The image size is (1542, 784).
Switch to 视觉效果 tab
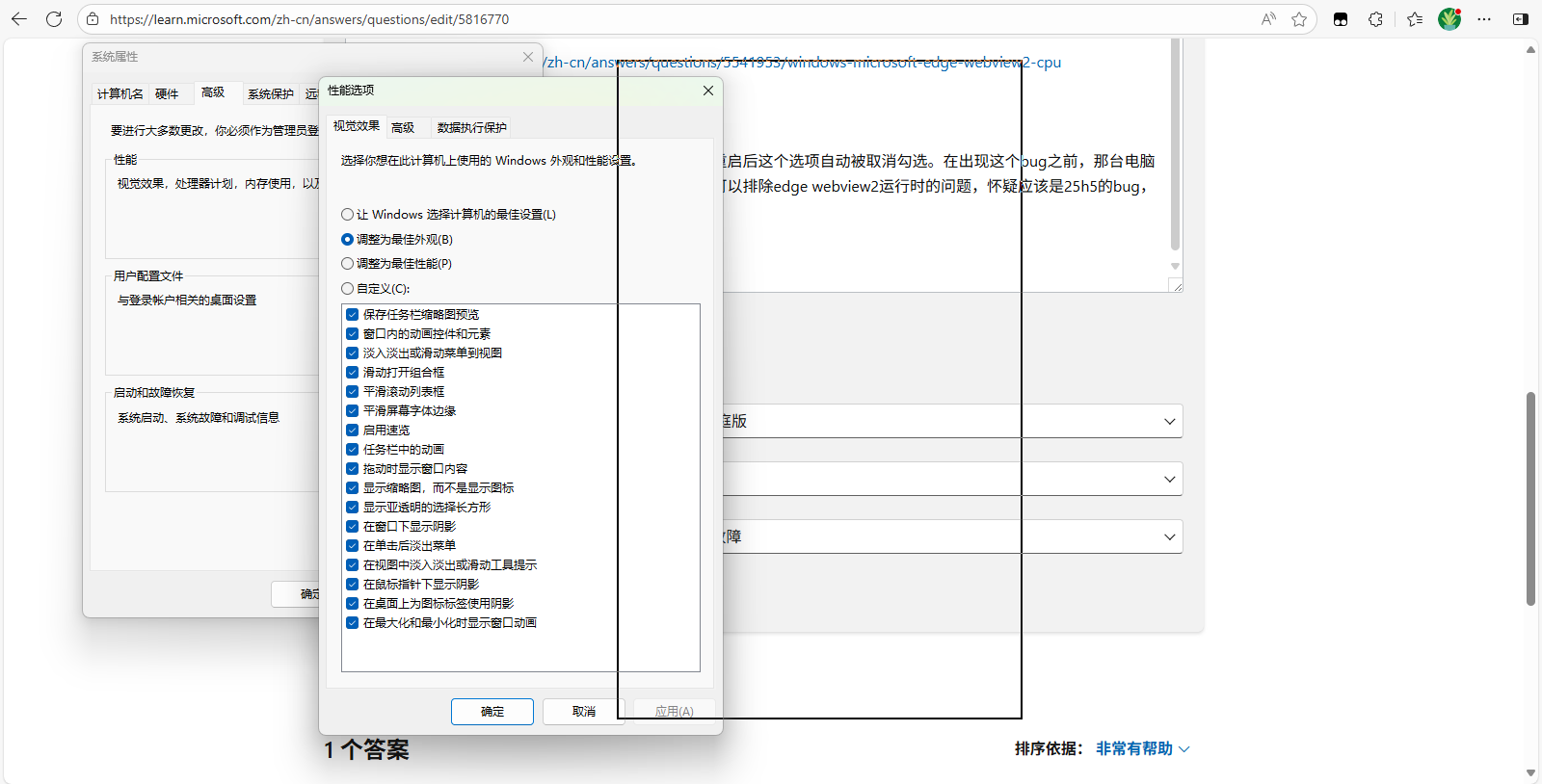click(x=357, y=126)
